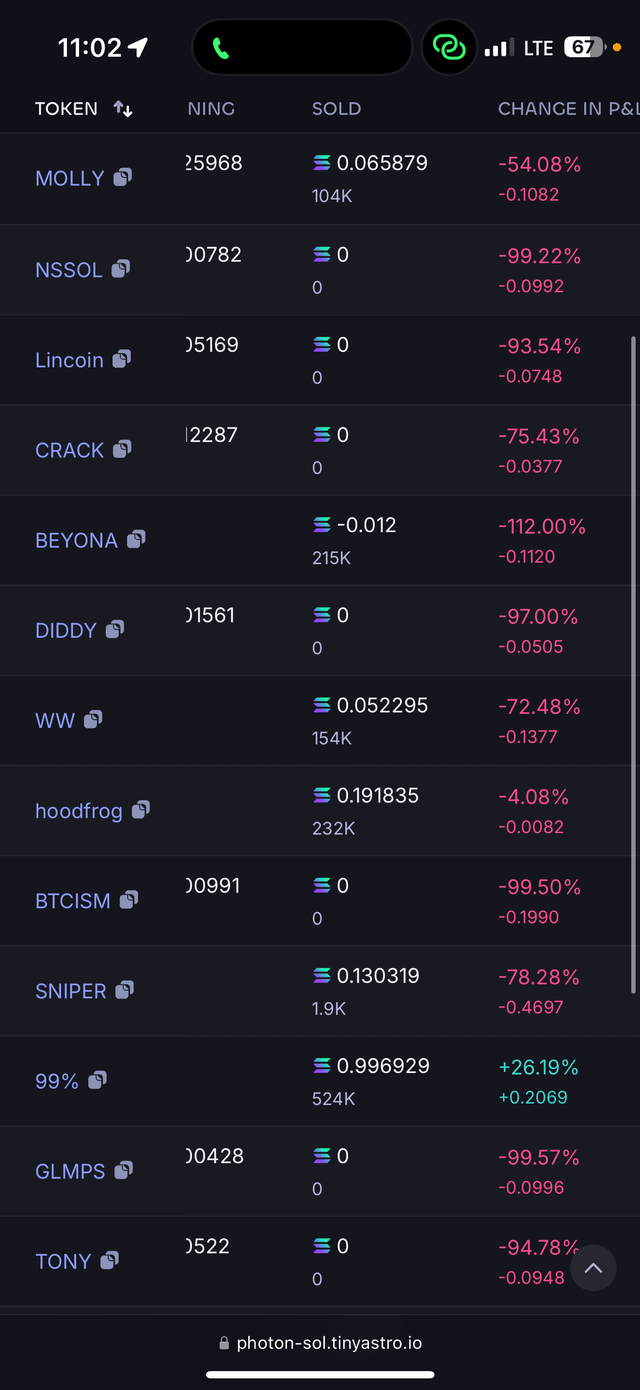Viewport: 640px width, 1390px height.
Task: Open the GLMPS token page
Action: click(70, 1171)
